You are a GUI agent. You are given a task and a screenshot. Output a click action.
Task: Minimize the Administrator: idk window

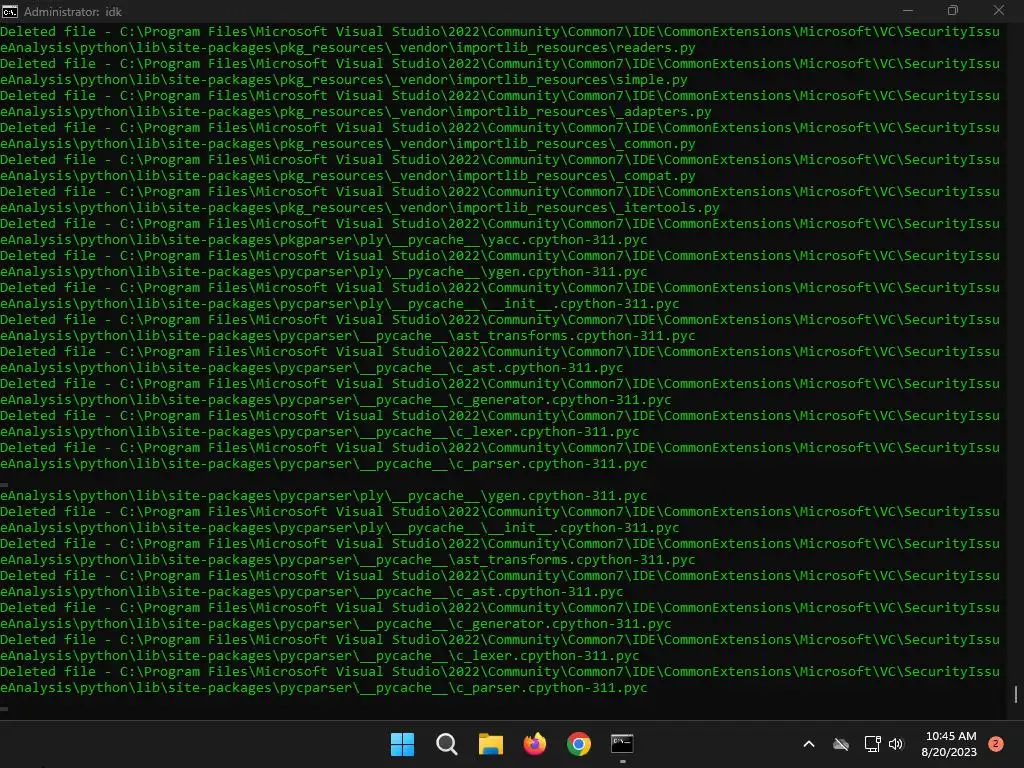click(x=908, y=10)
